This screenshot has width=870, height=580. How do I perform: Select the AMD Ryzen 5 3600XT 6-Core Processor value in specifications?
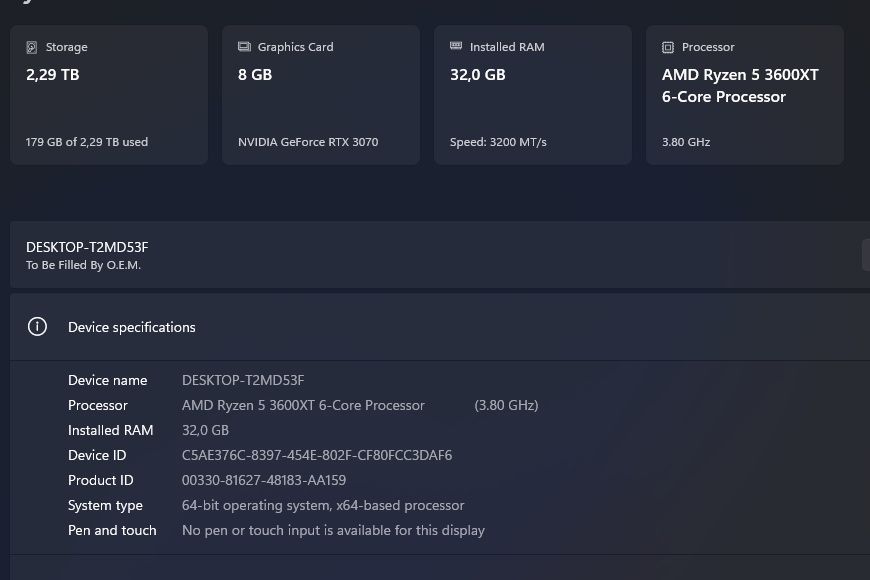303,405
